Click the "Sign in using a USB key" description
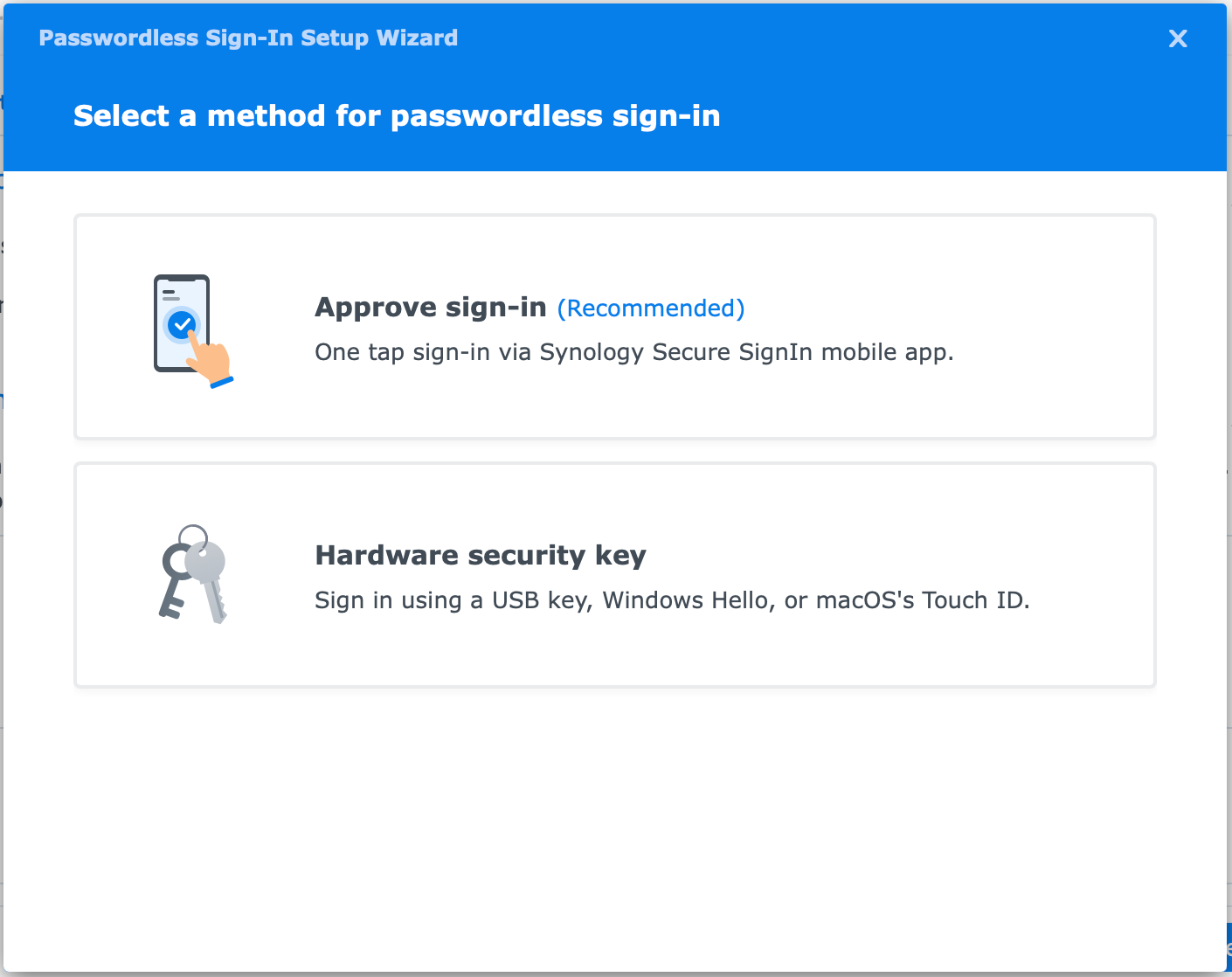The width and height of the screenshot is (1232, 977). [x=671, y=600]
